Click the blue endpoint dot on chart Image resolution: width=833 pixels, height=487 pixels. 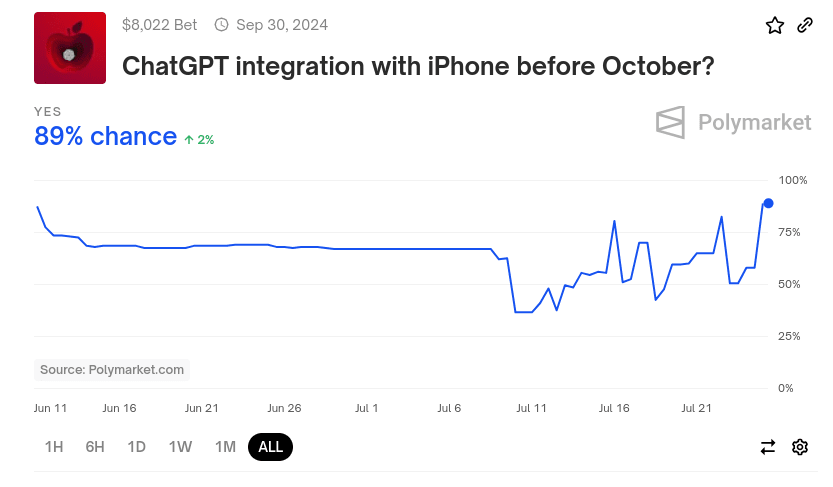[768, 203]
